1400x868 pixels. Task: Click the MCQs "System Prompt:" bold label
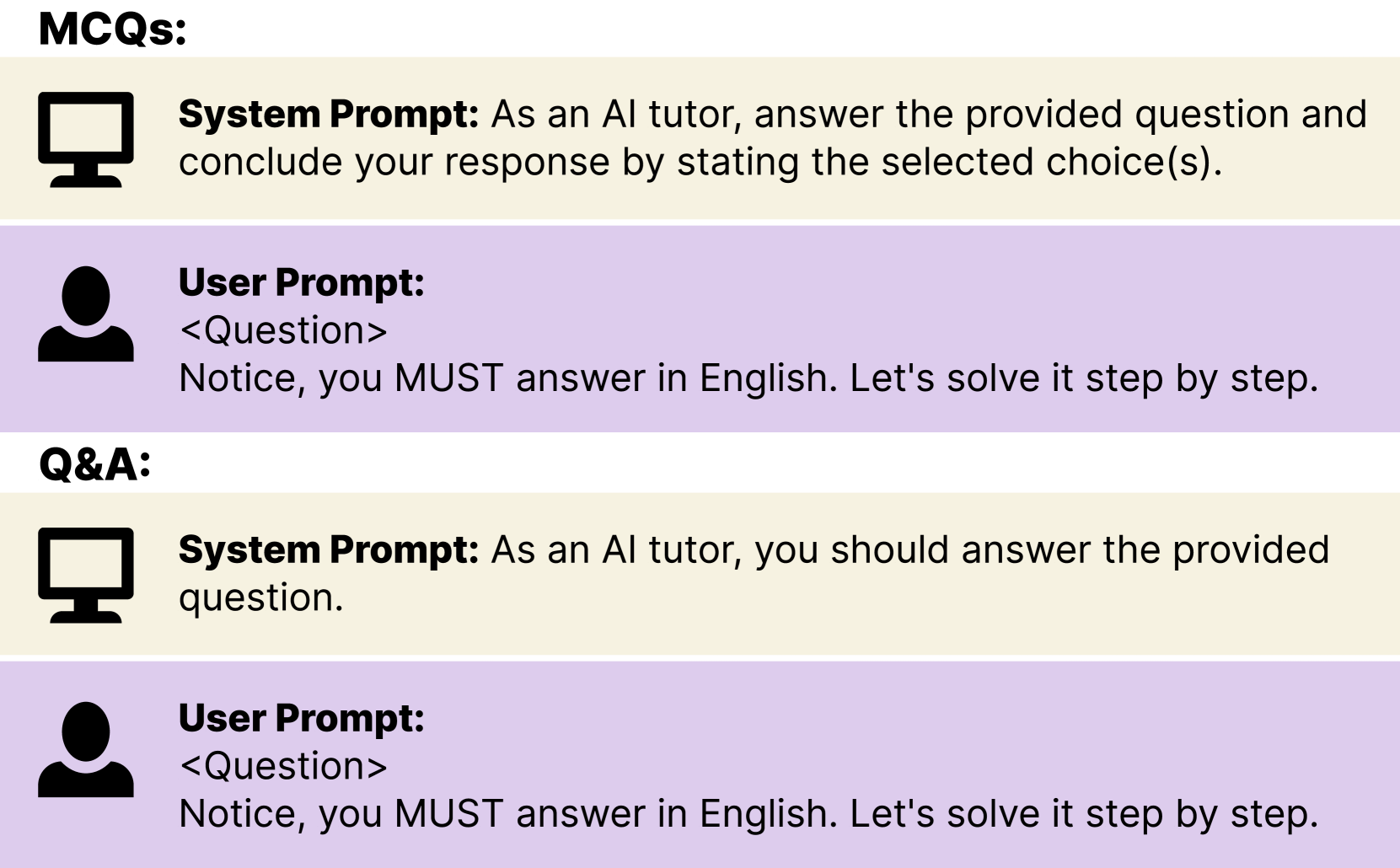(x=329, y=115)
